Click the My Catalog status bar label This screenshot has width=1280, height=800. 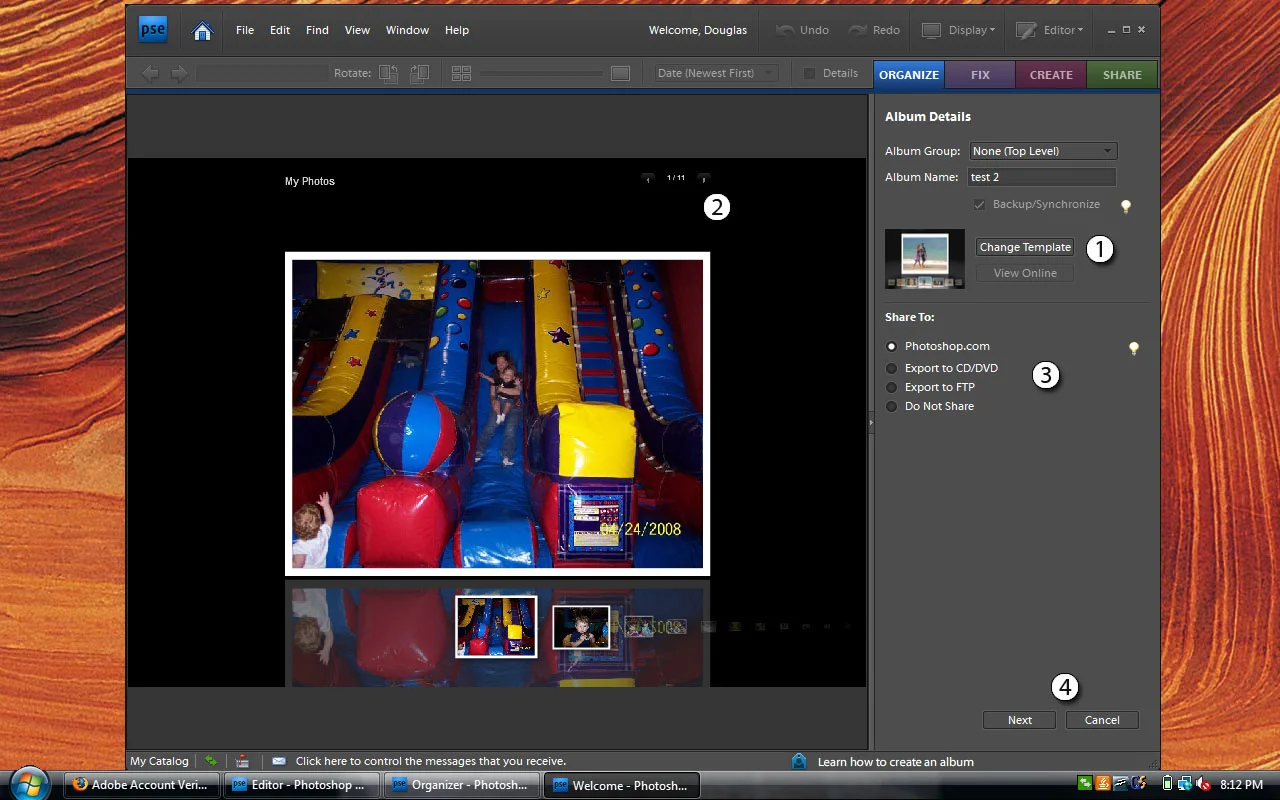pyautogui.click(x=159, y=761)
